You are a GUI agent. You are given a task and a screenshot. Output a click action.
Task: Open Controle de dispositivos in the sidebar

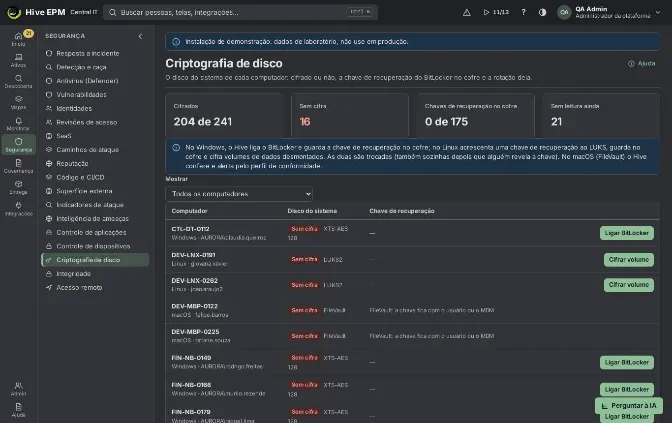click(x=95, y=246)
